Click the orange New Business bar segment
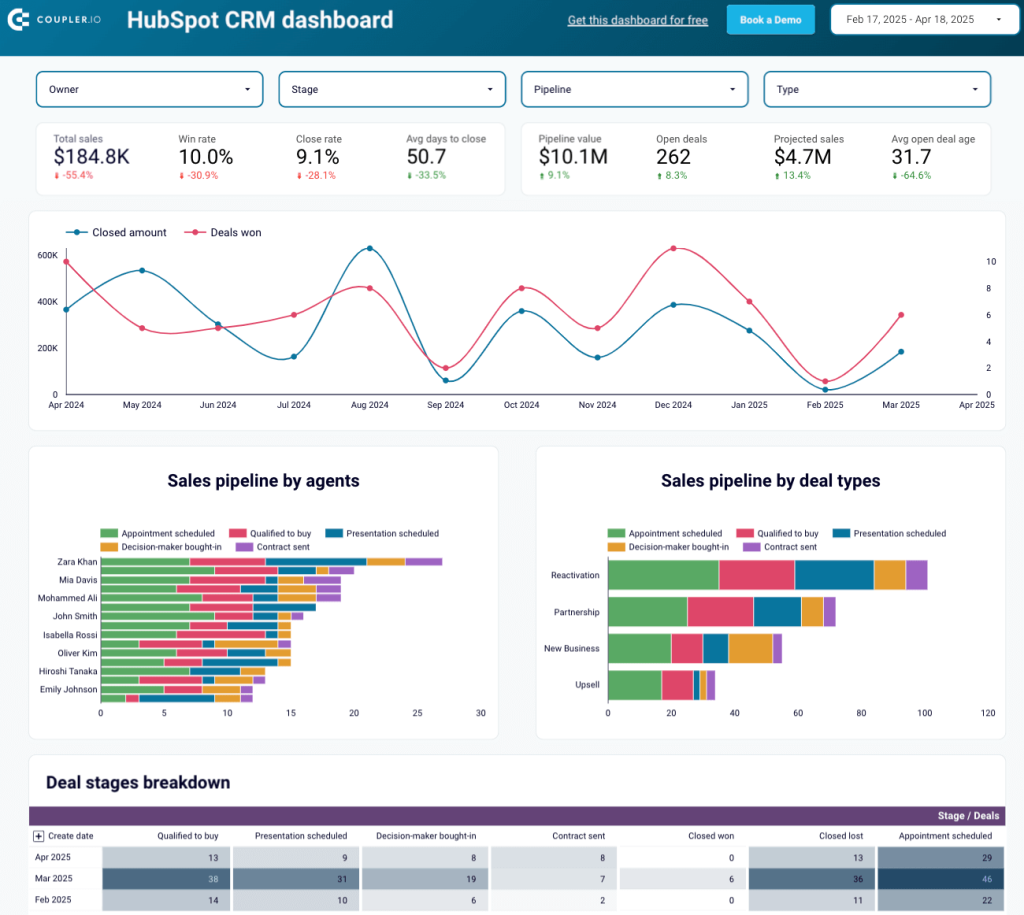Viewport: 1024px width, 915px height. pos(750,649)
